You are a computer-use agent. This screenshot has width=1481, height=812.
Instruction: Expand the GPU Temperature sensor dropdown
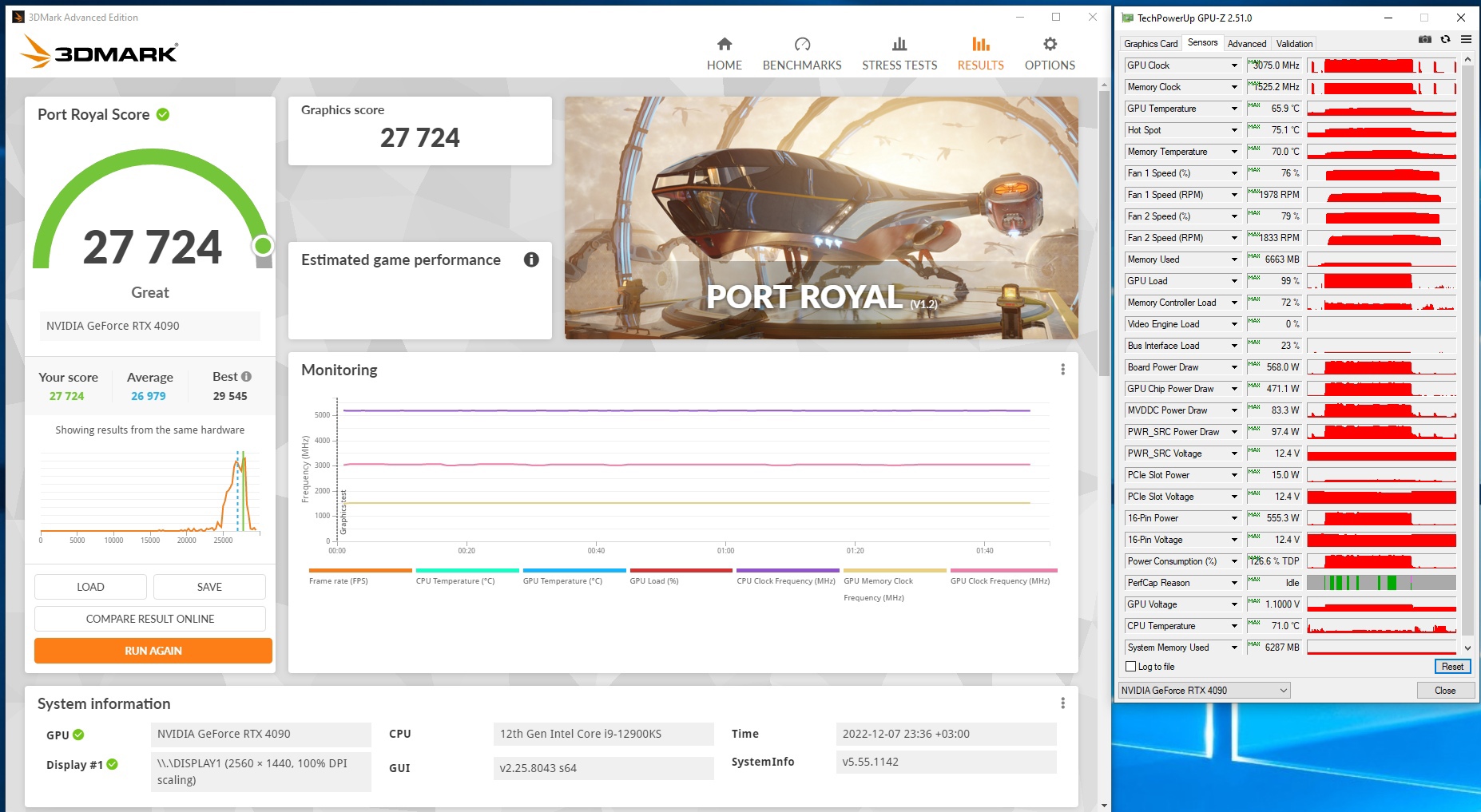click(1234, 109)
